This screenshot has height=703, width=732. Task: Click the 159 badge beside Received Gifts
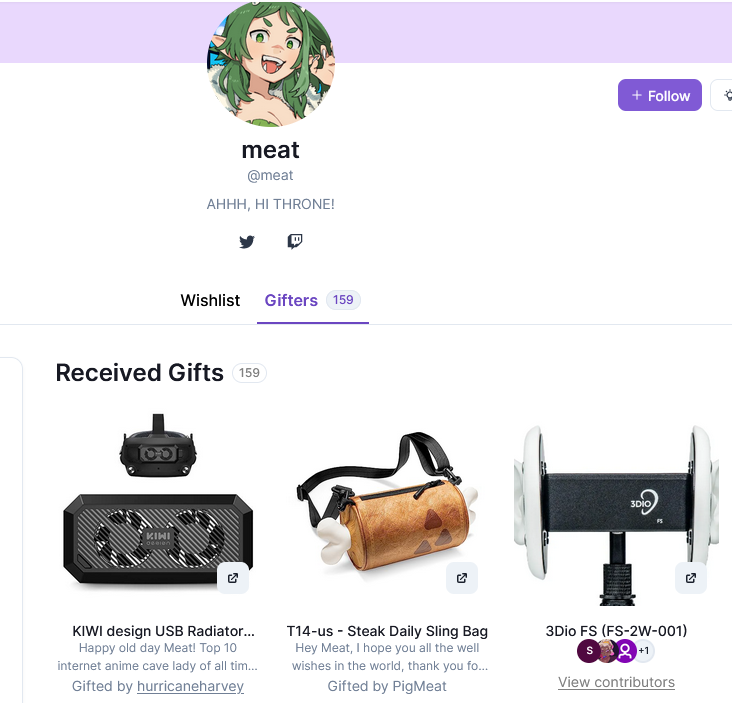point(249,373)
